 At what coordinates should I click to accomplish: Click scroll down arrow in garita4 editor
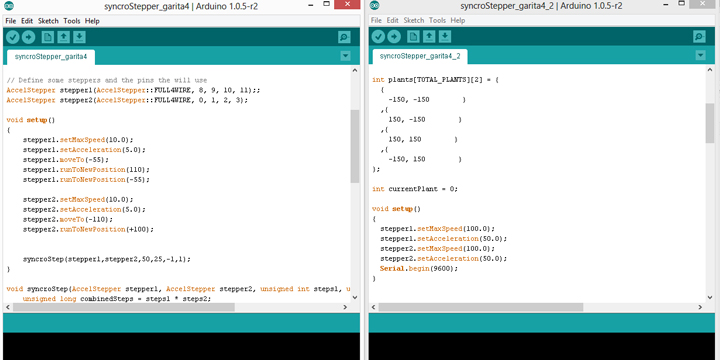click(x=355, y=298)
